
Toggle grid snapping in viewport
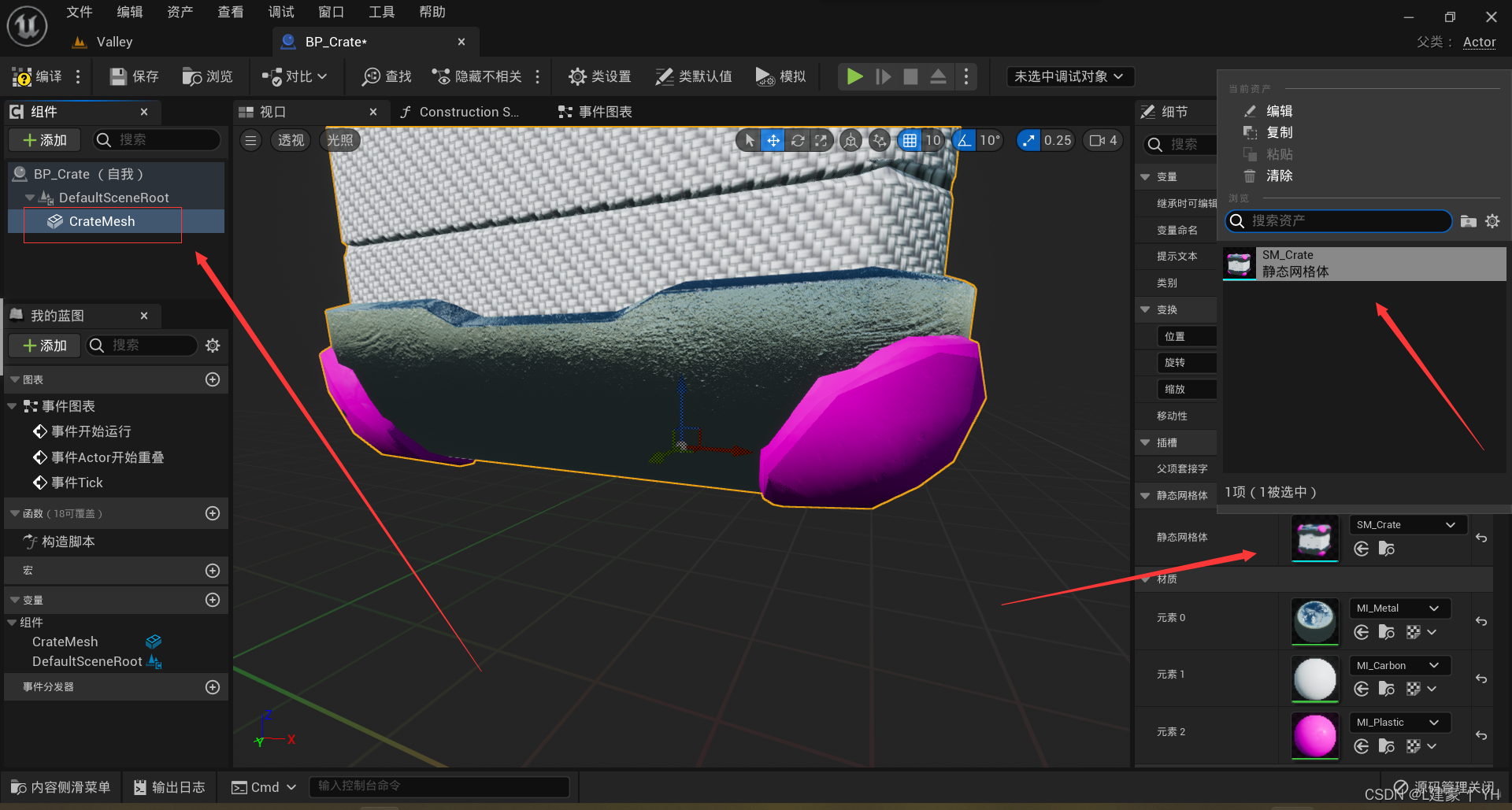910,140
